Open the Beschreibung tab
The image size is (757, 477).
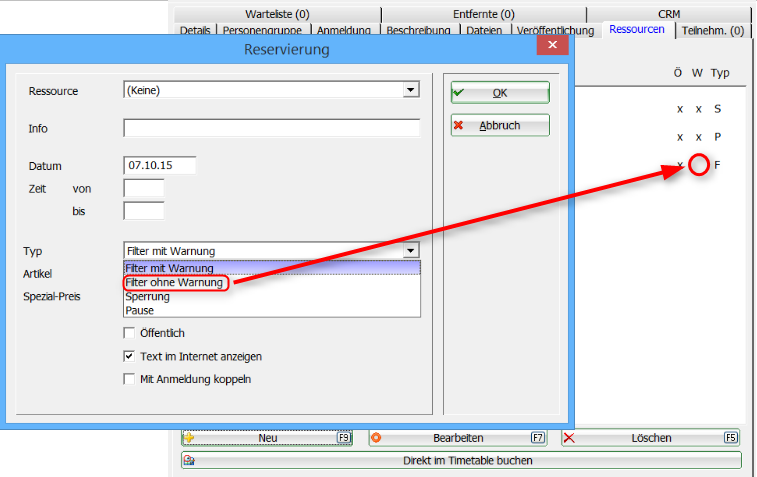pyautogui.click(x=419, y=29)
